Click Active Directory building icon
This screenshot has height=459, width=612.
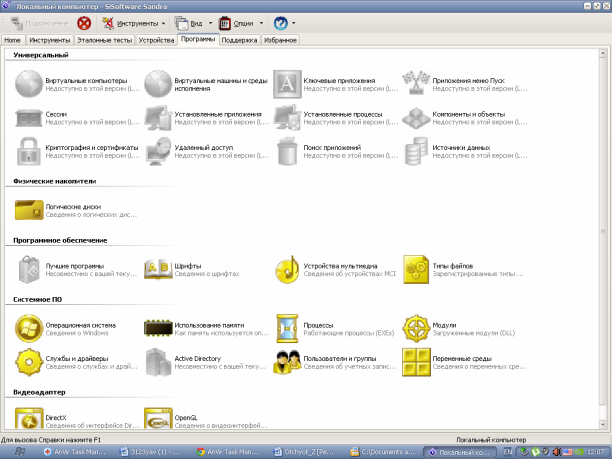pyautogui.click(x=158, y=362)
